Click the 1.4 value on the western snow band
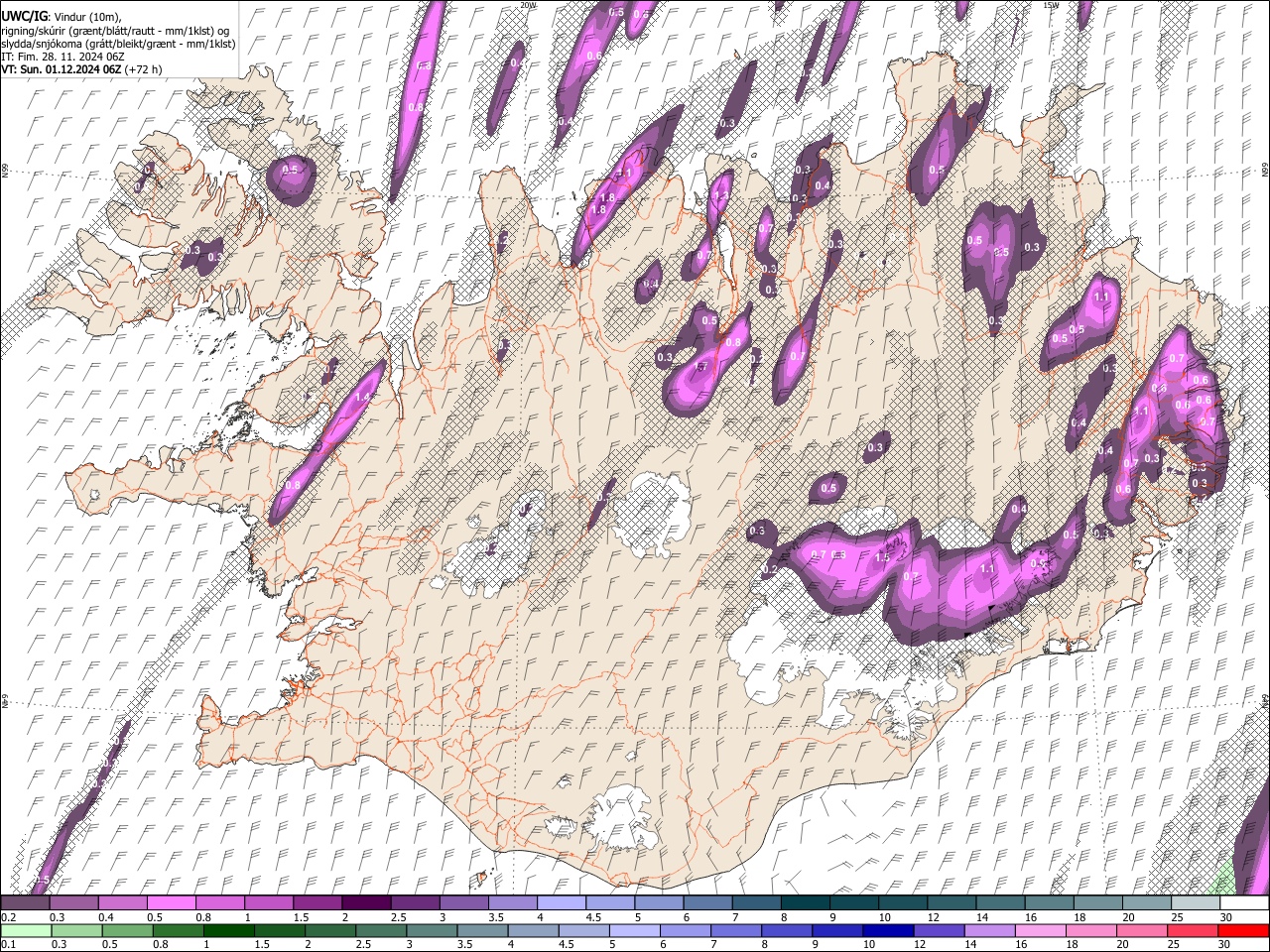 click(362, 397)
